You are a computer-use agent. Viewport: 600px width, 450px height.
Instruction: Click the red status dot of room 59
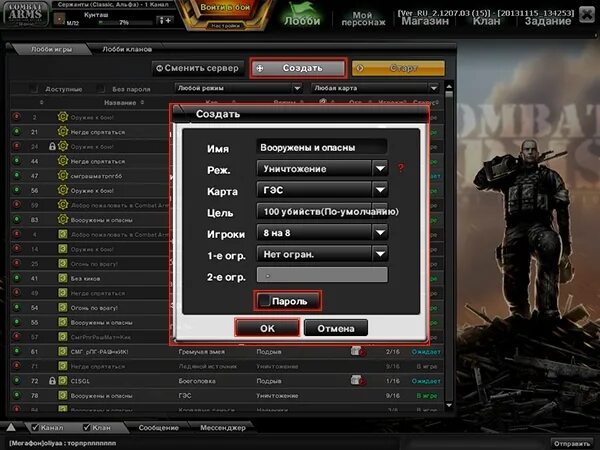[x=16, y=204]
